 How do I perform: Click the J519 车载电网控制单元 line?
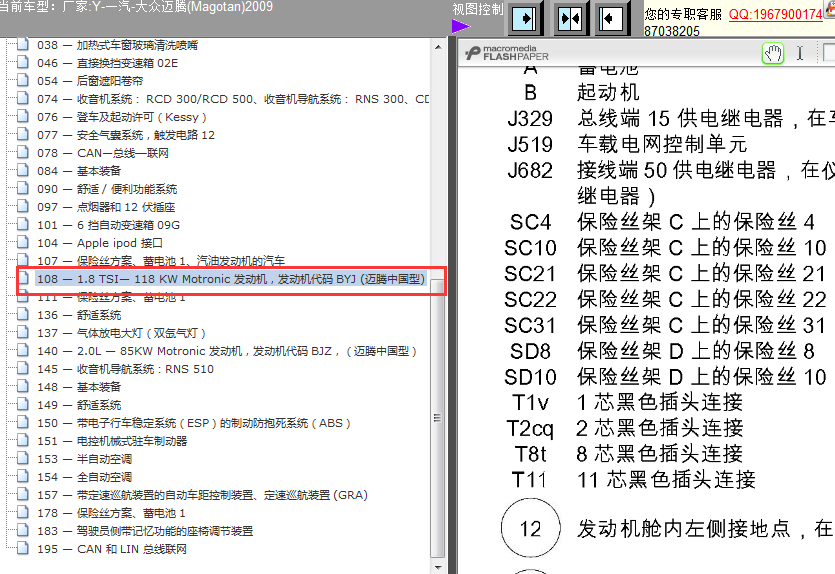coord(627,144)
